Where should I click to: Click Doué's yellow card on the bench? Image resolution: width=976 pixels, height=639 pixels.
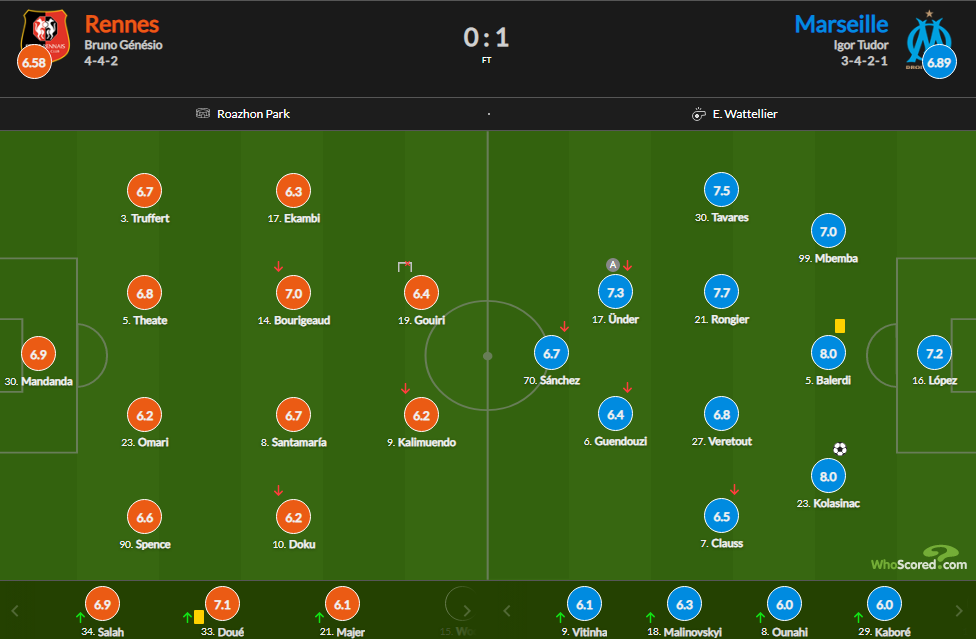[x=199, y=617]
